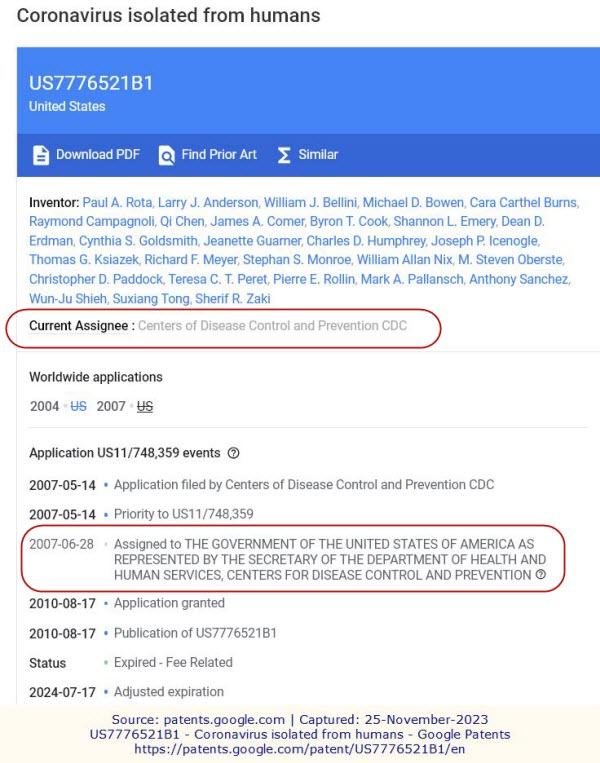Viewport: 600px width, 763px height.
Task: Click help icon after assignment entry text
Action: [541, 575]
